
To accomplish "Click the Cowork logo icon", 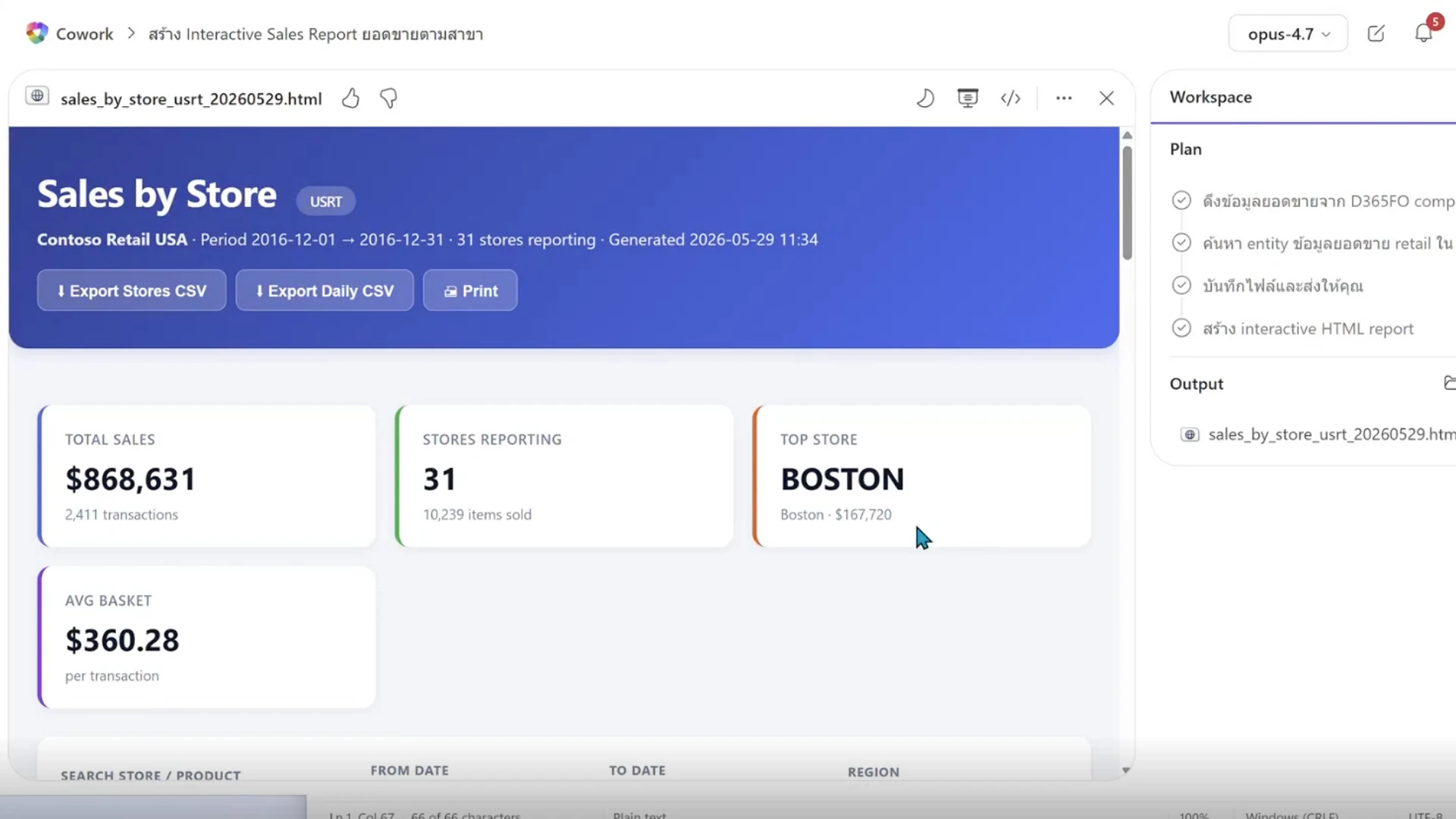I will [x=36, y=33].
